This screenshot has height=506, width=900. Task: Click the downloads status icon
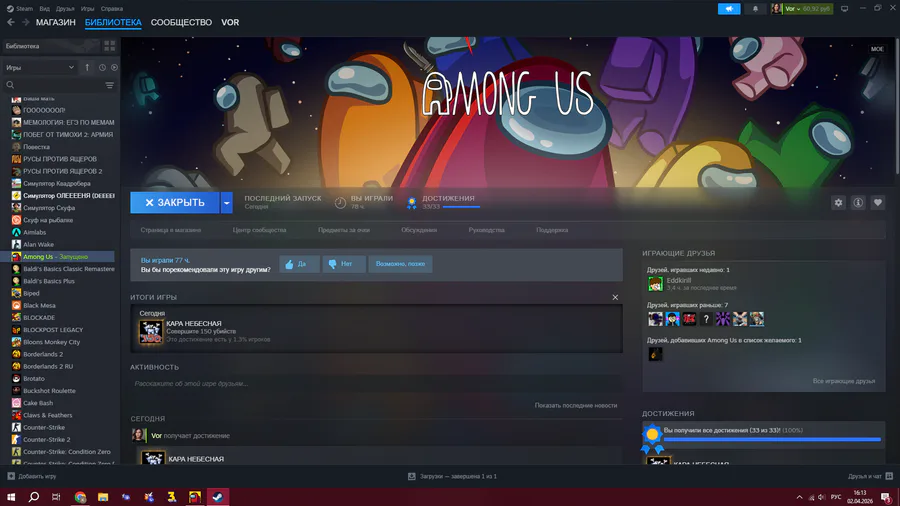[x=412, y=476]
